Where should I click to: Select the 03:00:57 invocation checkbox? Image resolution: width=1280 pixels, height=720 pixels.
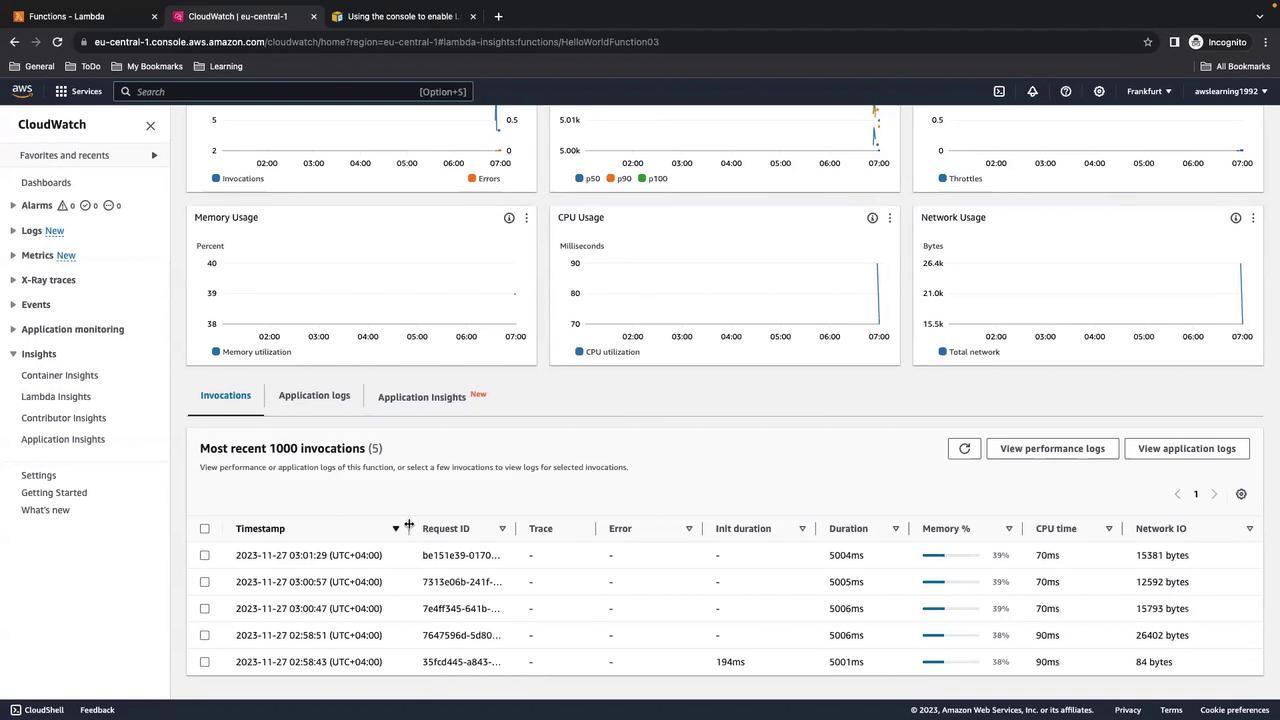(x=205, y=582)
